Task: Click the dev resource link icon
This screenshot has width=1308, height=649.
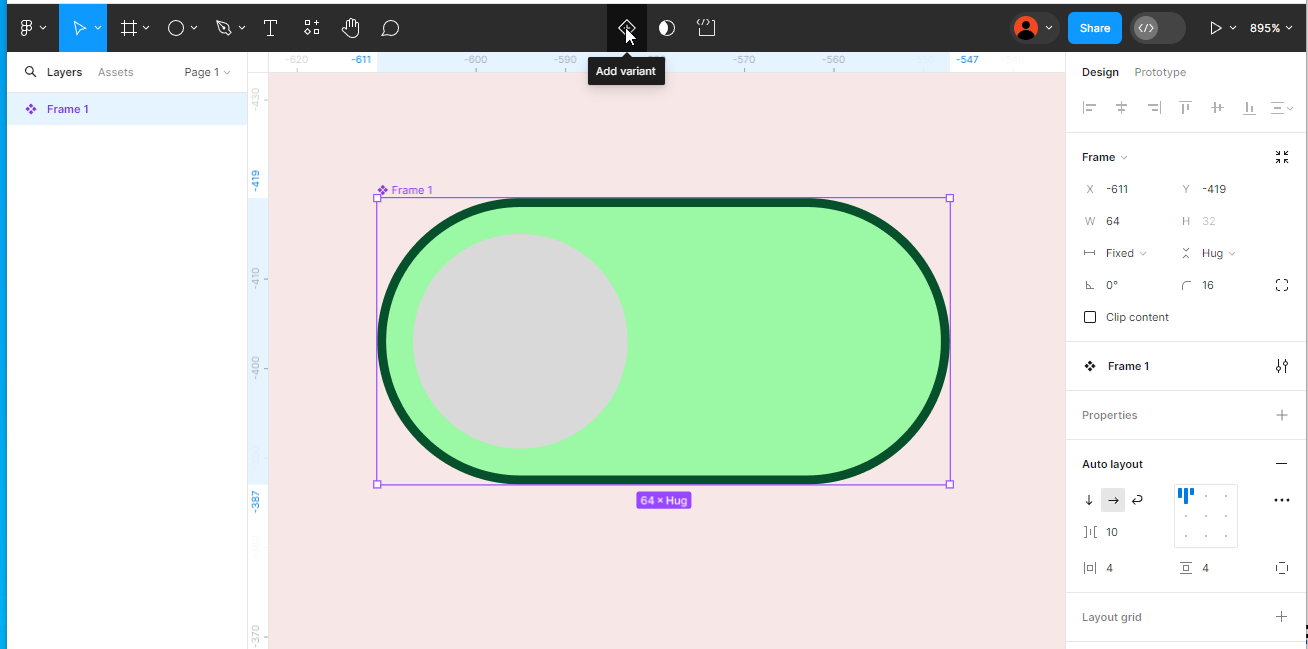Action: pyautogui.click(x=706, y=28)
